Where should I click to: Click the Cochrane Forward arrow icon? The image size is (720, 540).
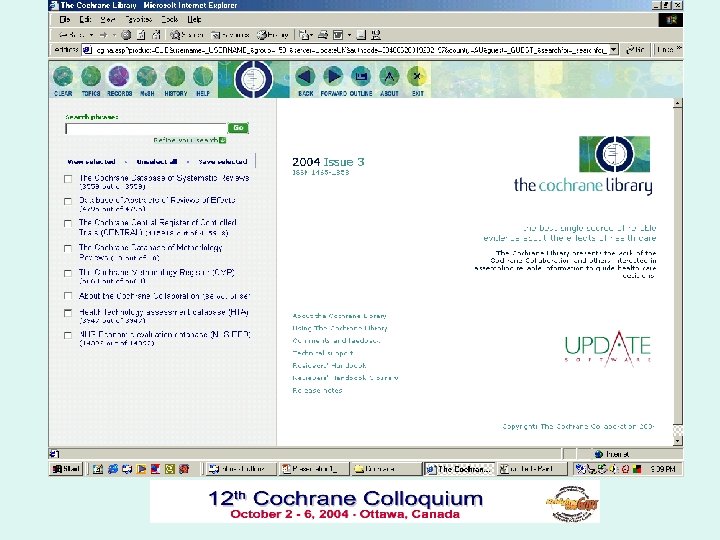point(333,76)
